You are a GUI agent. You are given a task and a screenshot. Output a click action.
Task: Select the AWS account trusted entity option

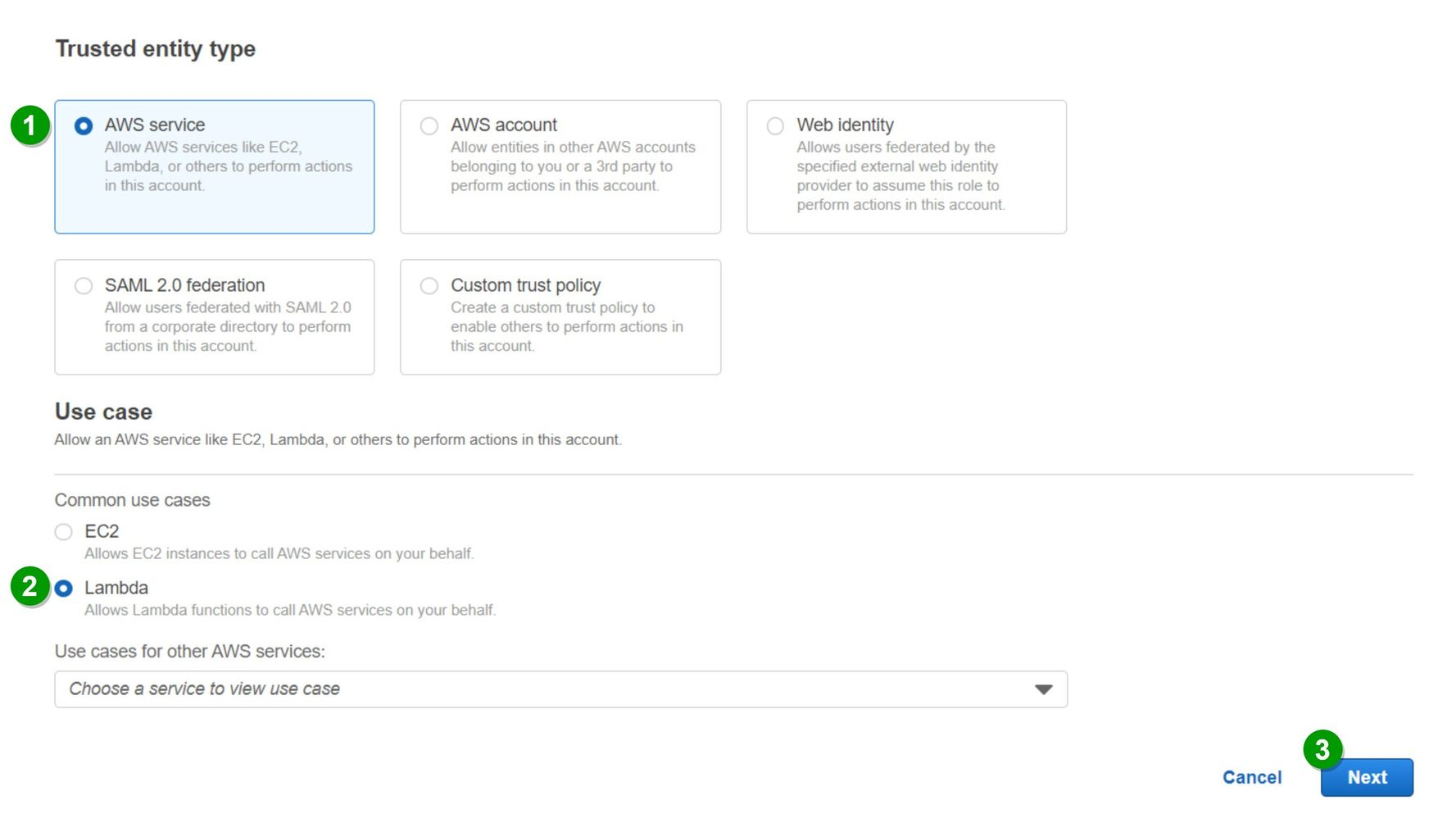coord(429,125)
